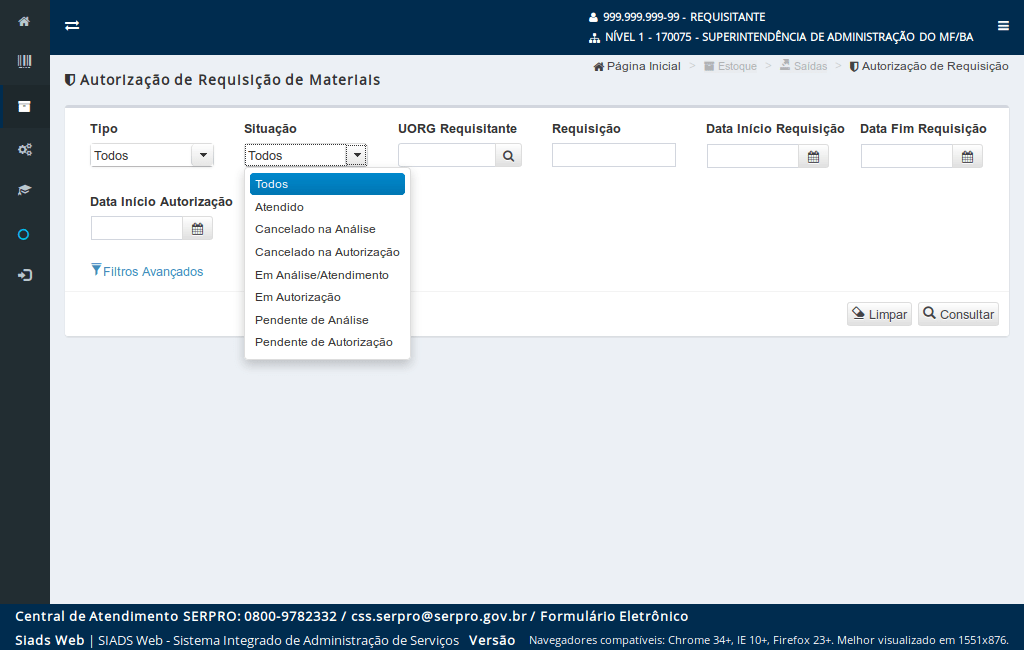Viewport: 1024px width, 650px height.
Task: Select 'Atendido' option
Action: (327, 207)
